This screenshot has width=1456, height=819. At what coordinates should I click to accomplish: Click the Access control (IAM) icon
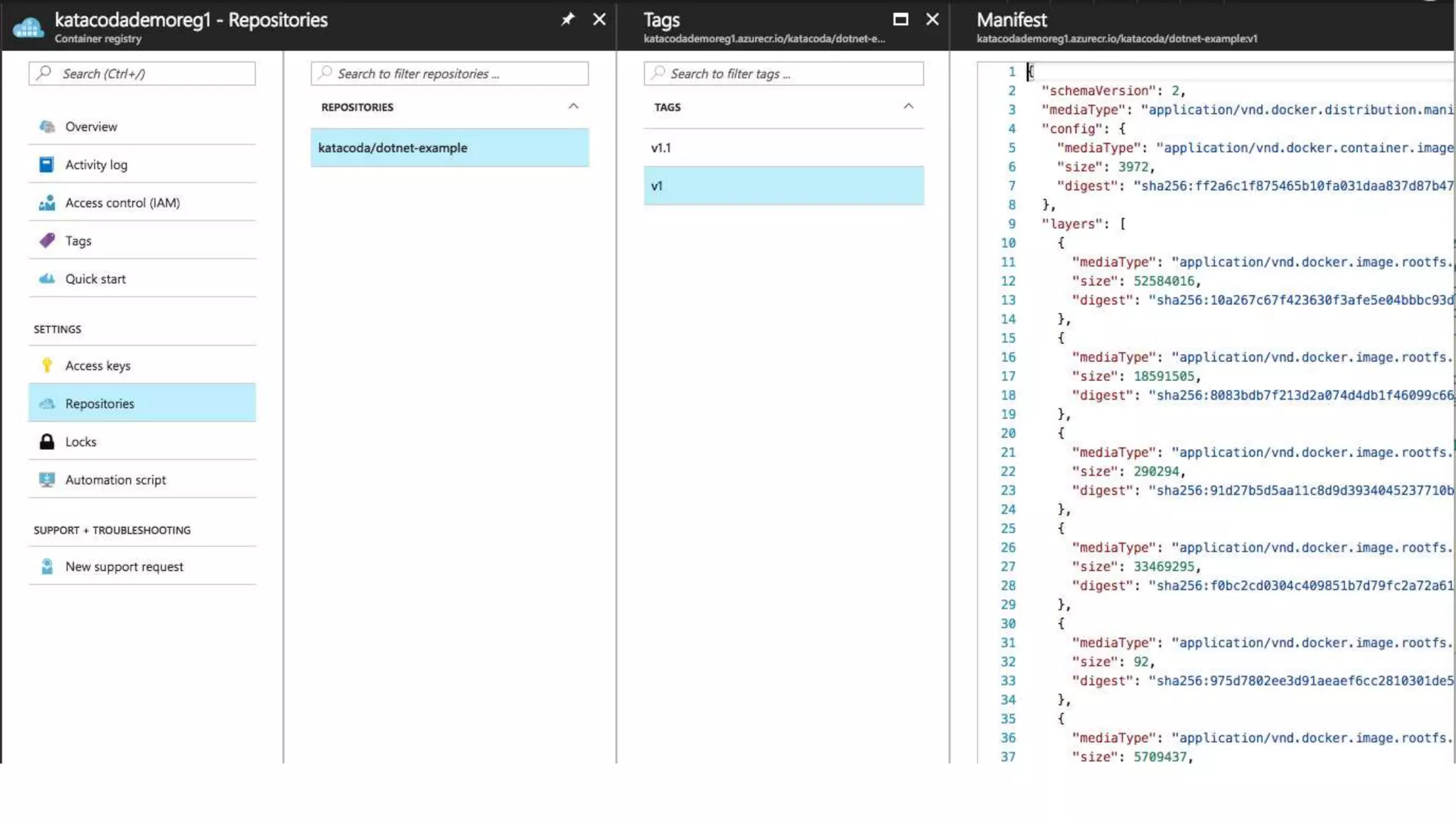tap(47, 203)
